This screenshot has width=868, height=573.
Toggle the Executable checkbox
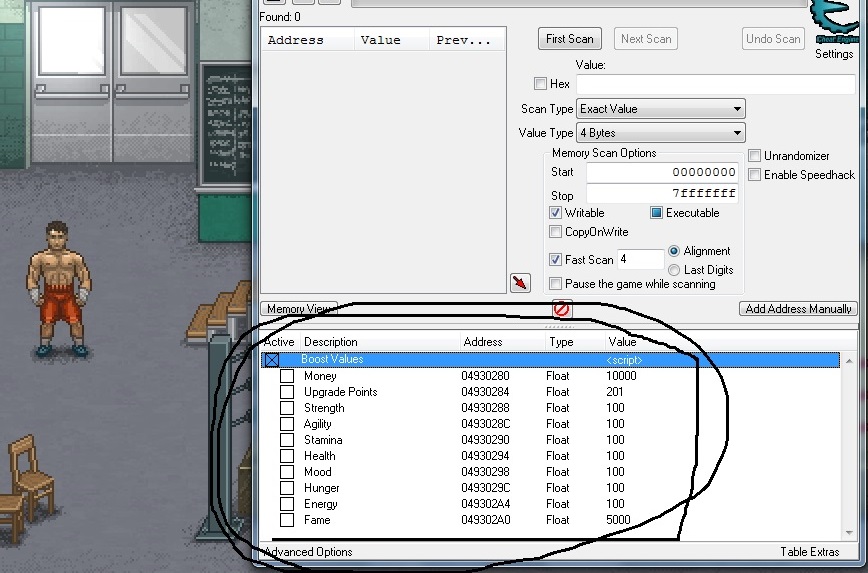pyautogui.click(x=656, y=213)
